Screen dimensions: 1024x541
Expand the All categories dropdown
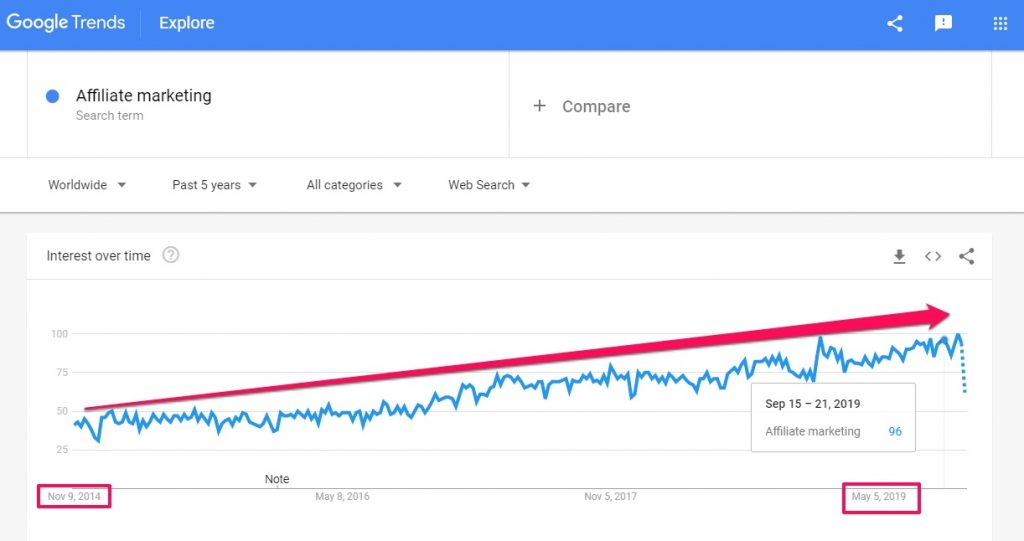354,185
